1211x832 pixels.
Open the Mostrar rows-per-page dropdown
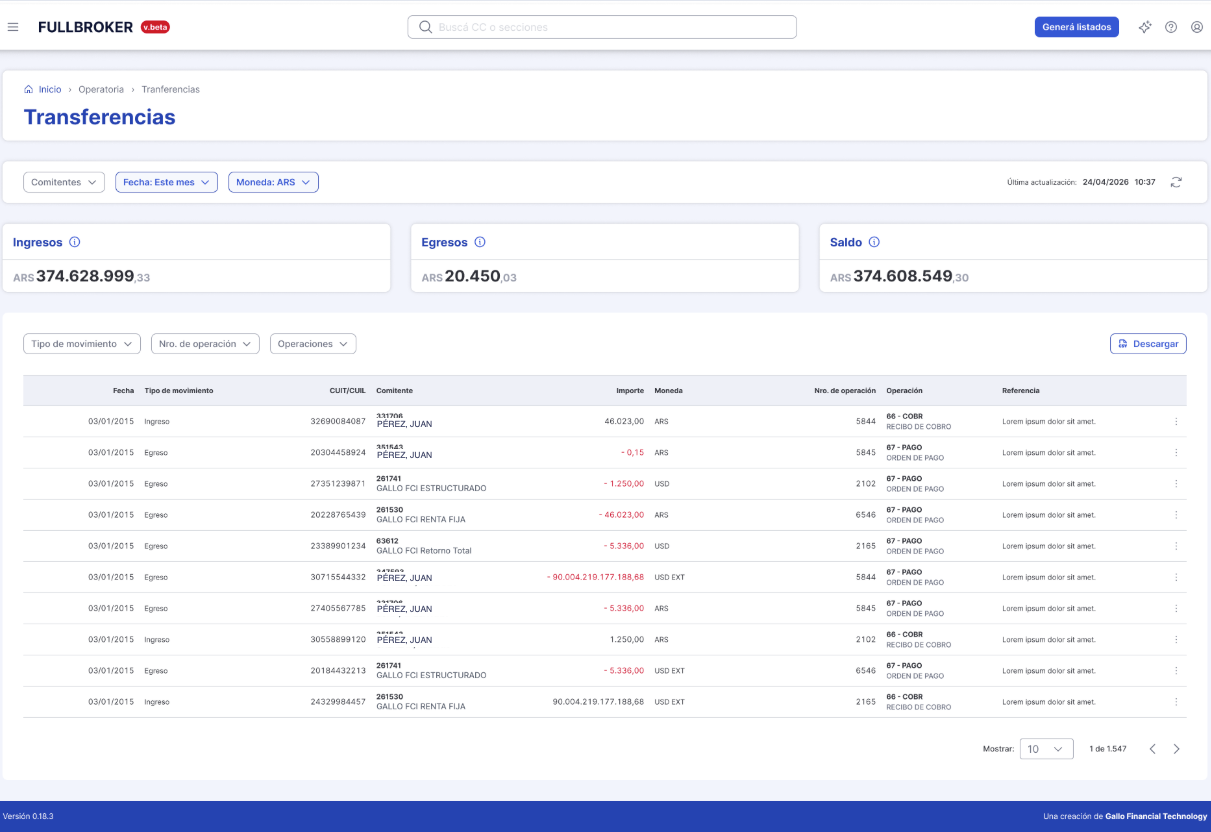point(1047,749)
